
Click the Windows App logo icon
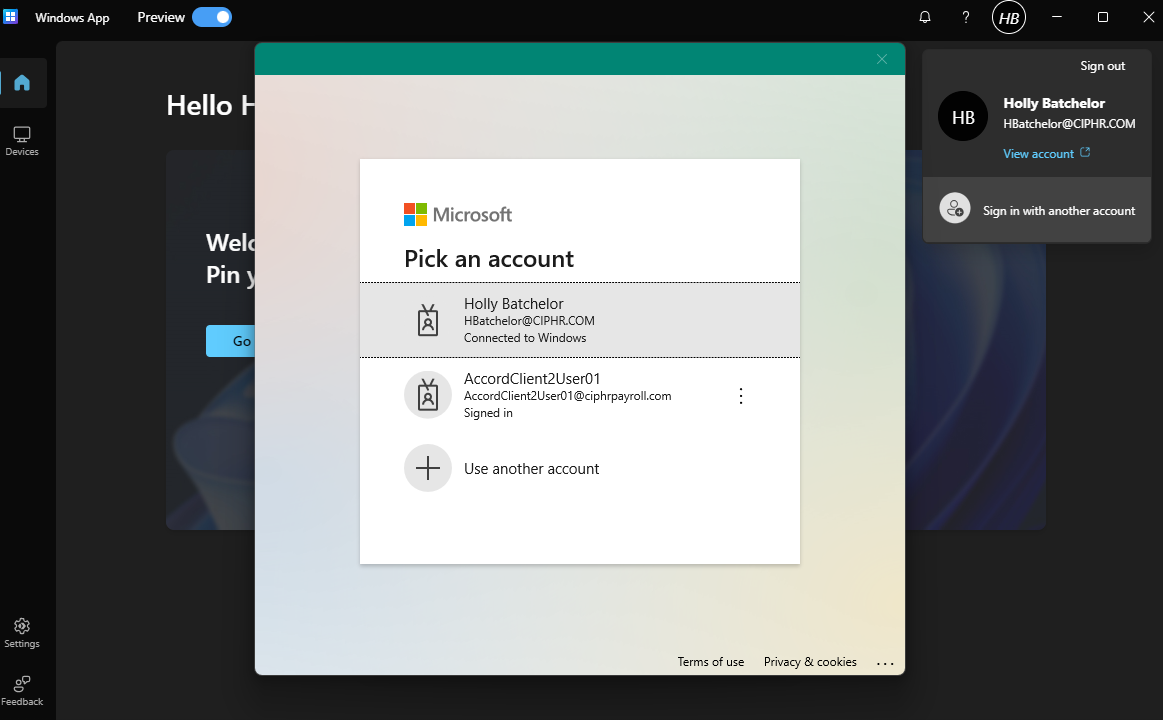[11, 17]
